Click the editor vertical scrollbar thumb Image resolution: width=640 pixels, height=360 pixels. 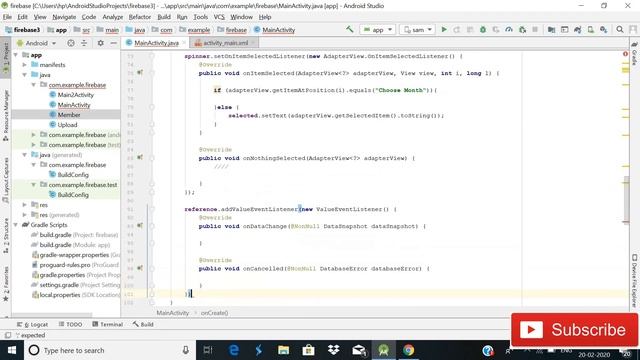point(626,199)
